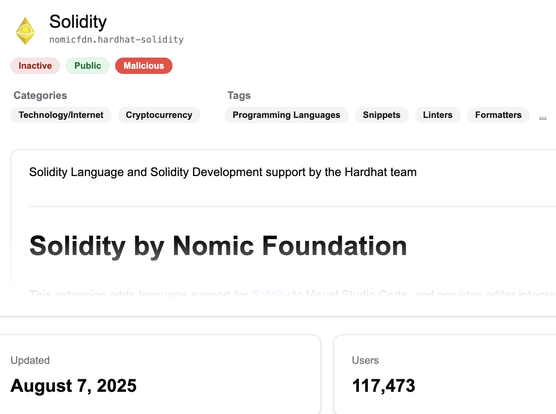Click the Updated August 7, 2025 card
Image resolution: width=556 pixels, height=414 pixels.
[161, 374]
